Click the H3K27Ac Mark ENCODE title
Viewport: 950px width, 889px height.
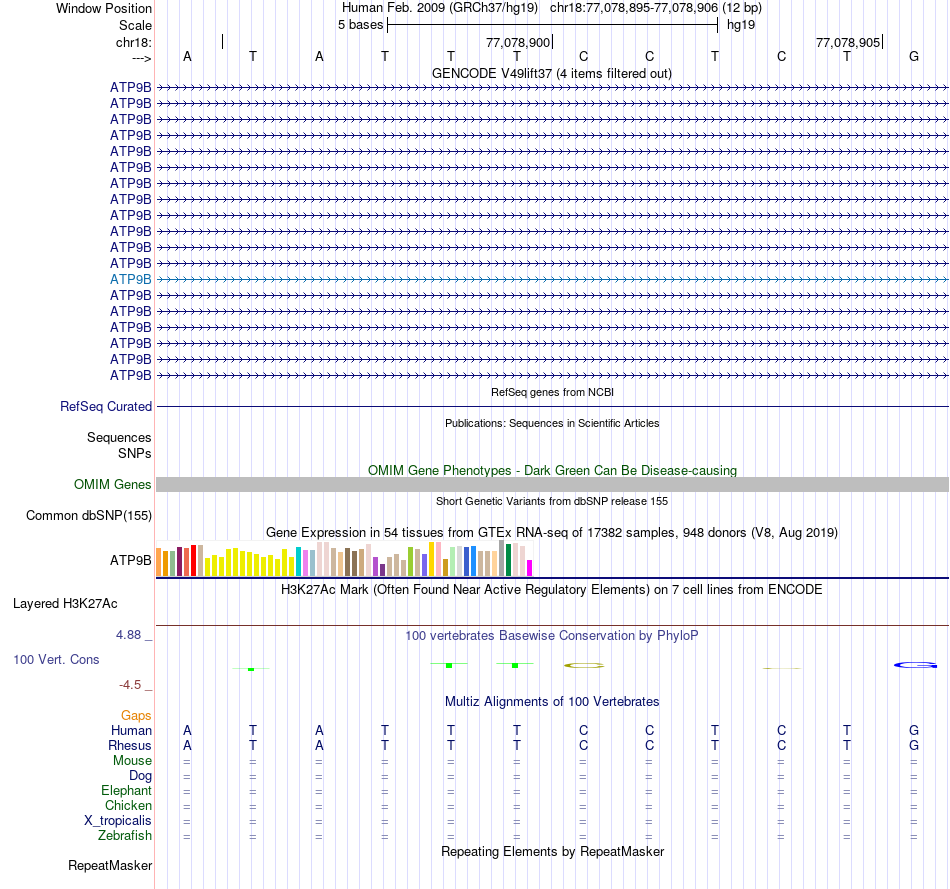(x=551, y=590)
